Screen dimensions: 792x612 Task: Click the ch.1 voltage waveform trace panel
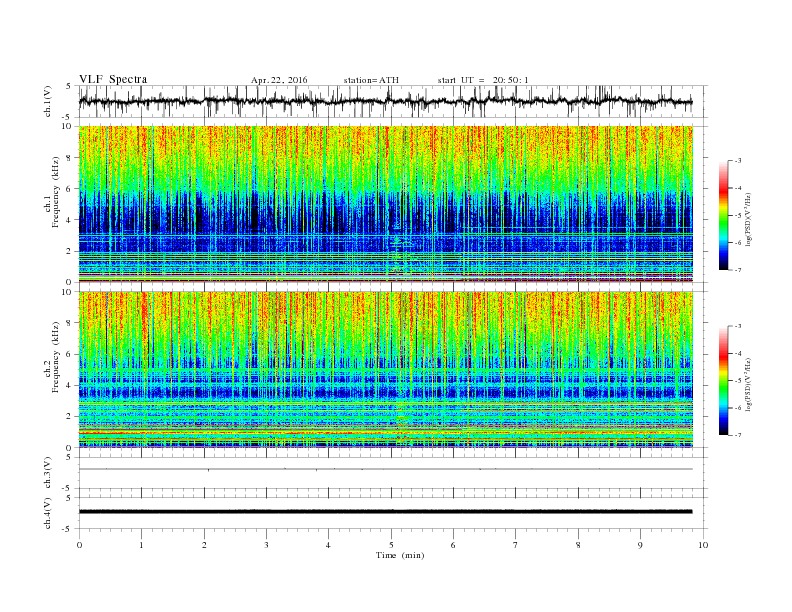pos(393,101)
